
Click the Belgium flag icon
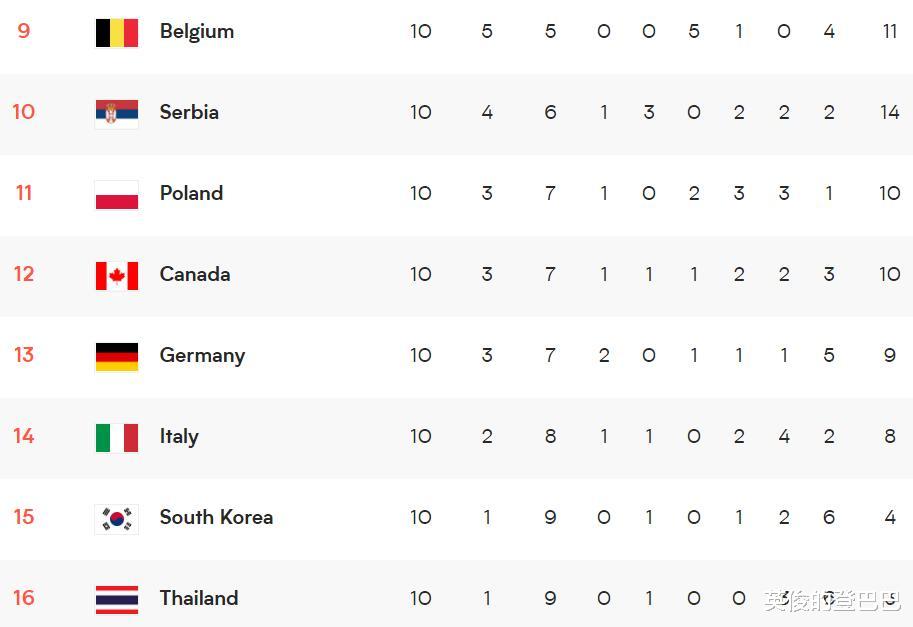[116, 32]
